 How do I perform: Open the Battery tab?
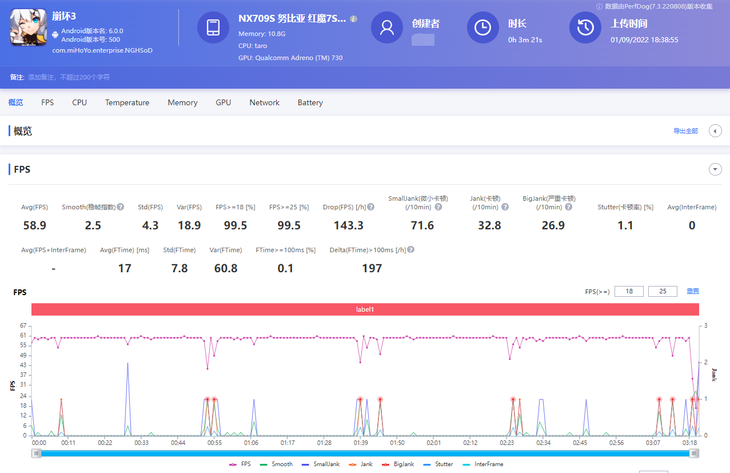[310, 102]
